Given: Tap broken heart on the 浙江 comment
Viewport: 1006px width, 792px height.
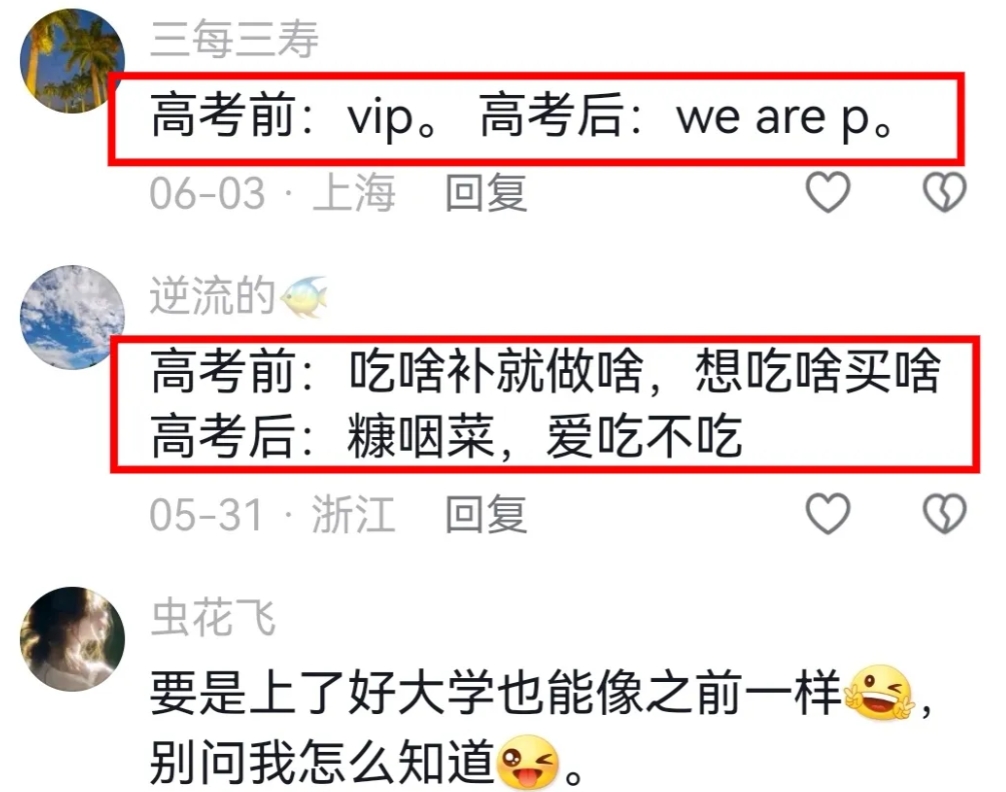Looking at the screenshot, I should coord(944,513).
